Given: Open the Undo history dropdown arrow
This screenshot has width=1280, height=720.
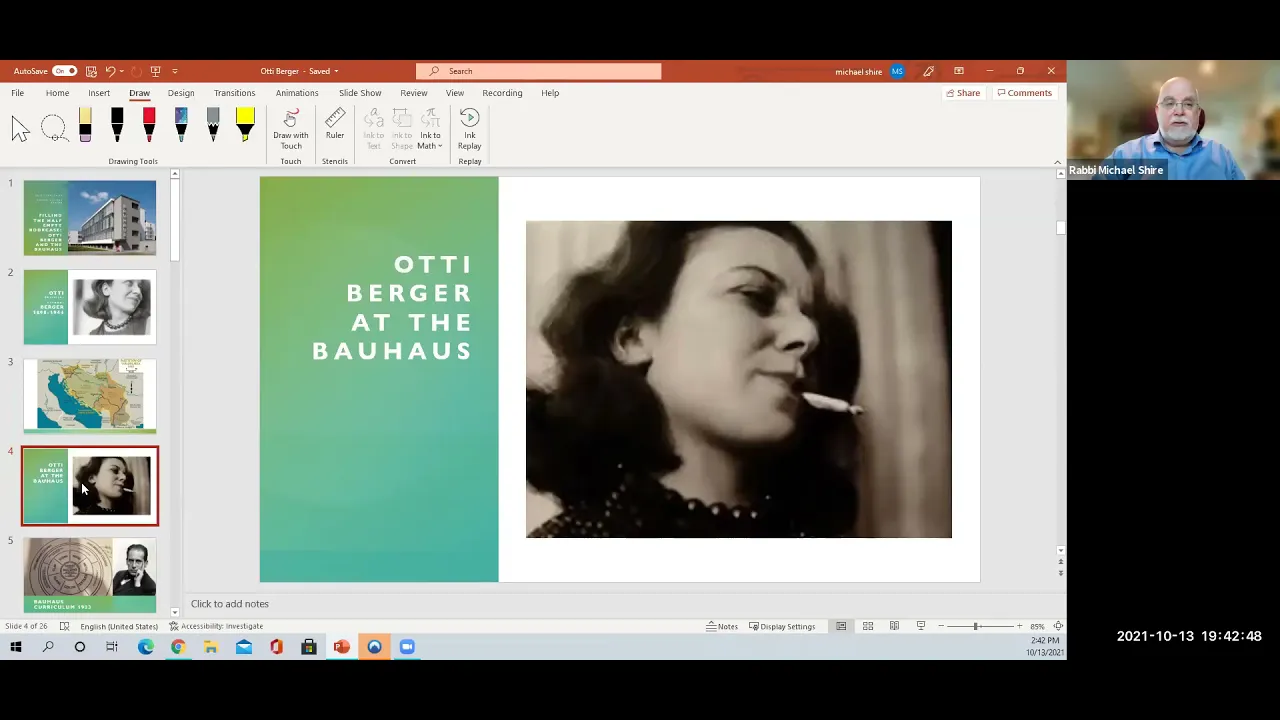Looking at the screenshot, I should pyautogui.click(x=121, y=71).
